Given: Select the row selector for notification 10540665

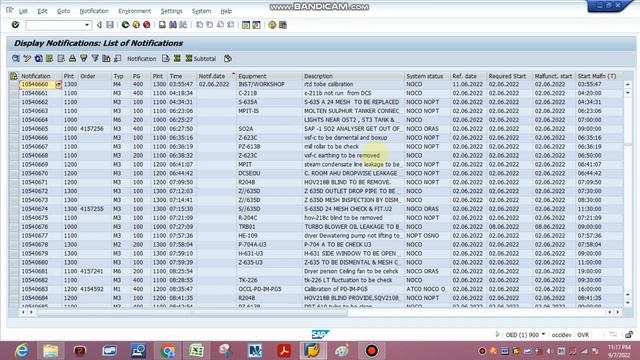Looking at the screenshot, I should coord(14,129).
